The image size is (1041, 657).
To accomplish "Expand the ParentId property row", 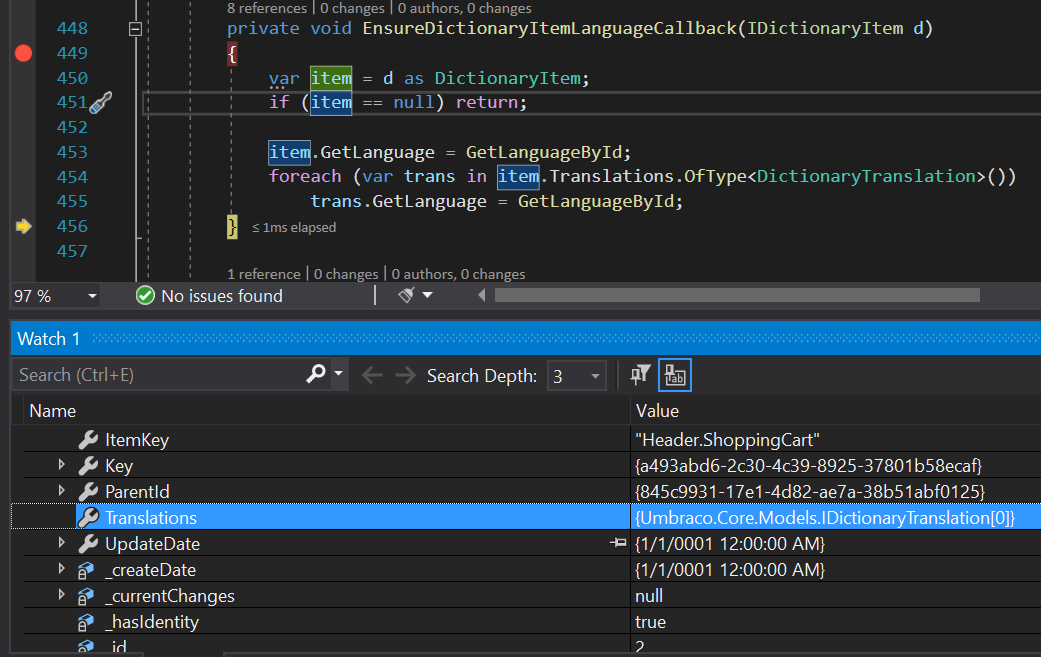I will [62, 490].
